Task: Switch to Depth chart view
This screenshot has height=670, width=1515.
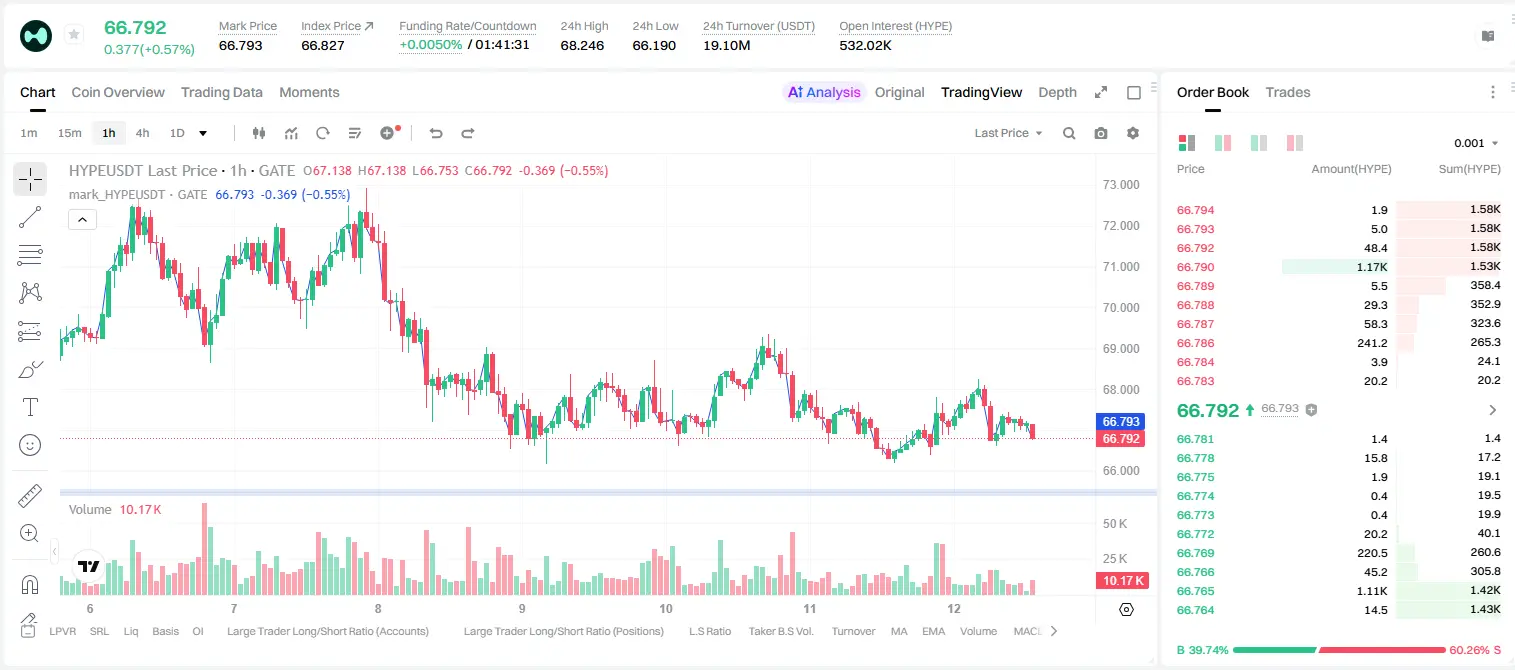Action: [x=1057, y=92]
